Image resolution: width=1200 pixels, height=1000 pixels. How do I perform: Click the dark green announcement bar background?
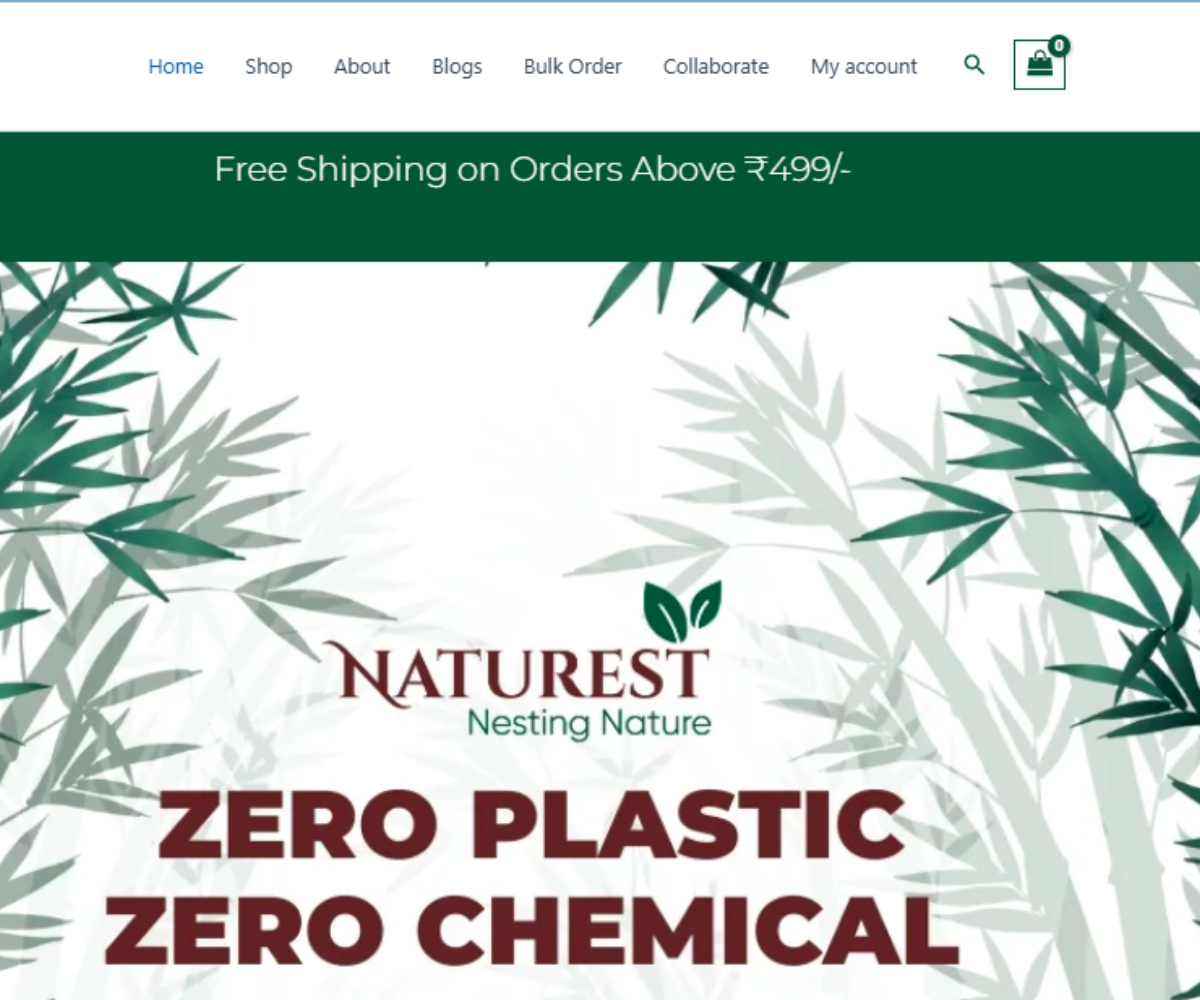[600, 225]
